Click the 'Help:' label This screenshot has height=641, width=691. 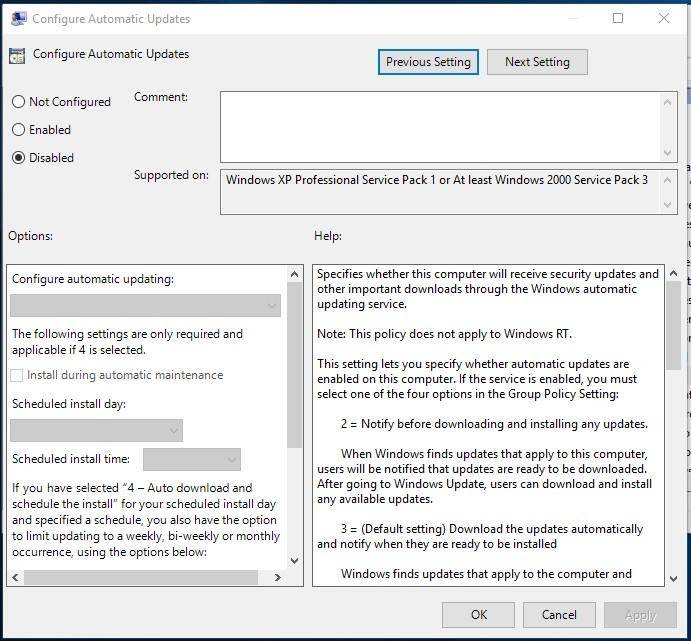tap(328, 236)
